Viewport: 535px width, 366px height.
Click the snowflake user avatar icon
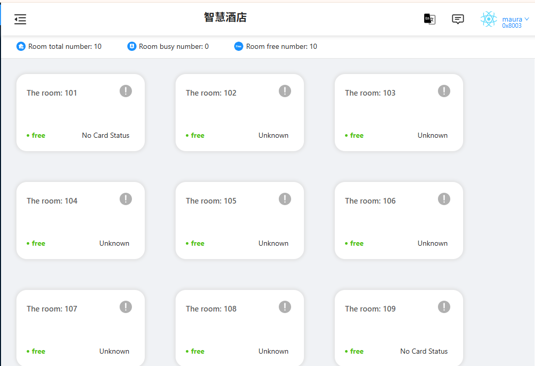[489, 19]
